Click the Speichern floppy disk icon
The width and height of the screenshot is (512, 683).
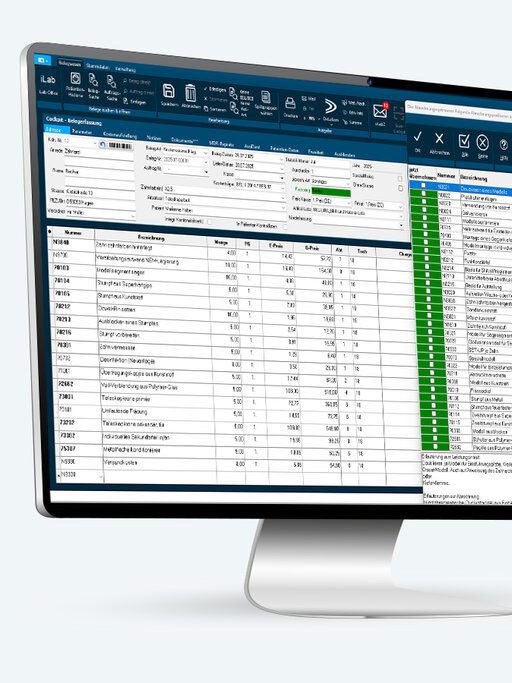coord(169,91)
